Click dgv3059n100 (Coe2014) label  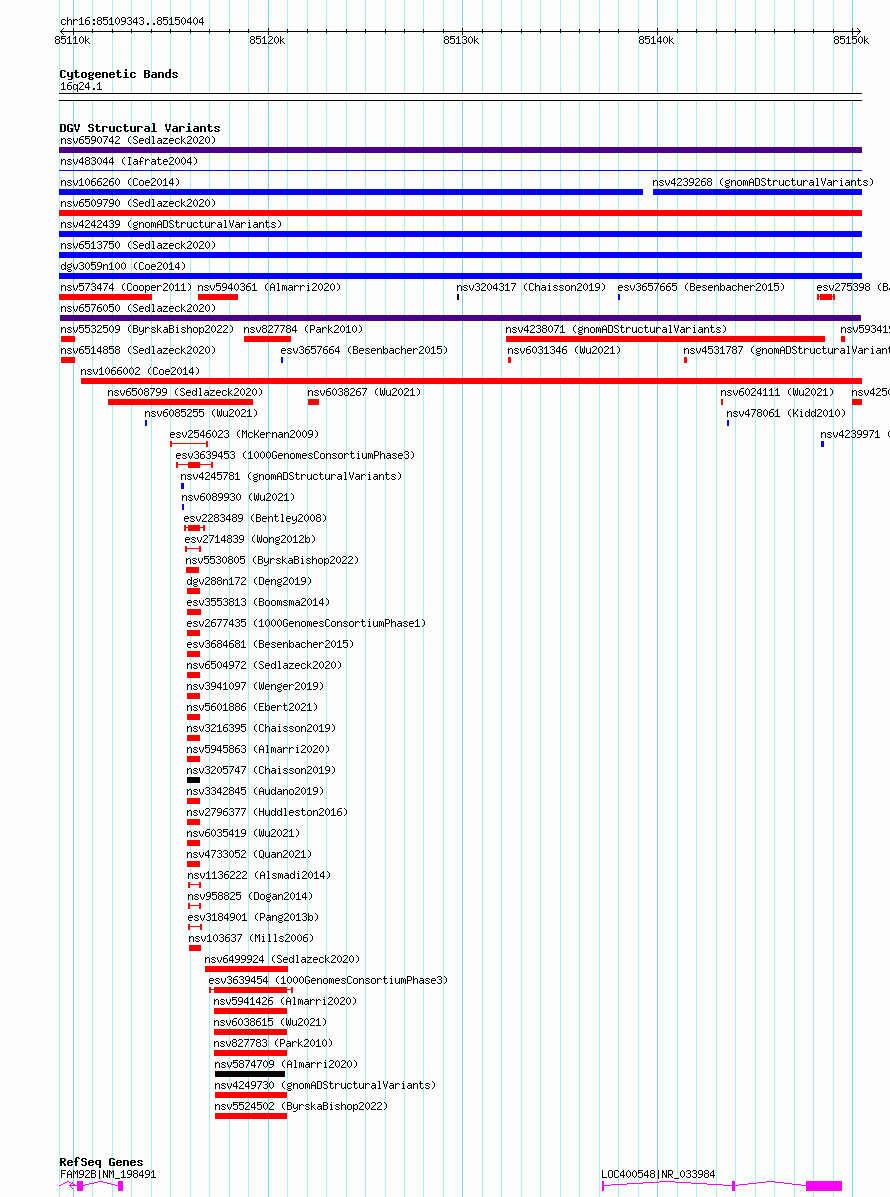pyautogui.click(x=123, y=266)
